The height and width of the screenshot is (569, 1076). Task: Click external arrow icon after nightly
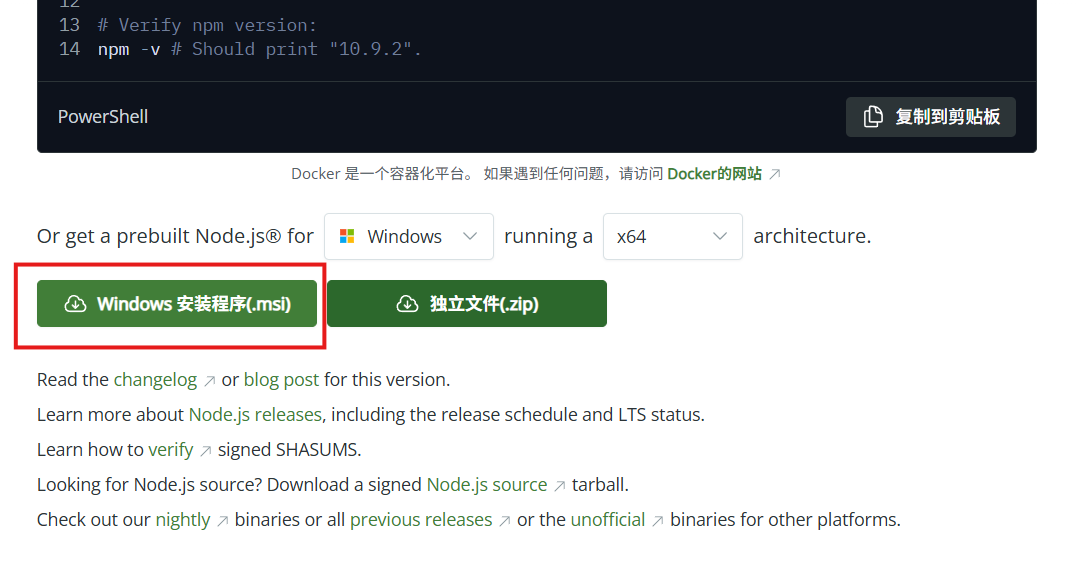coord(222,521)
